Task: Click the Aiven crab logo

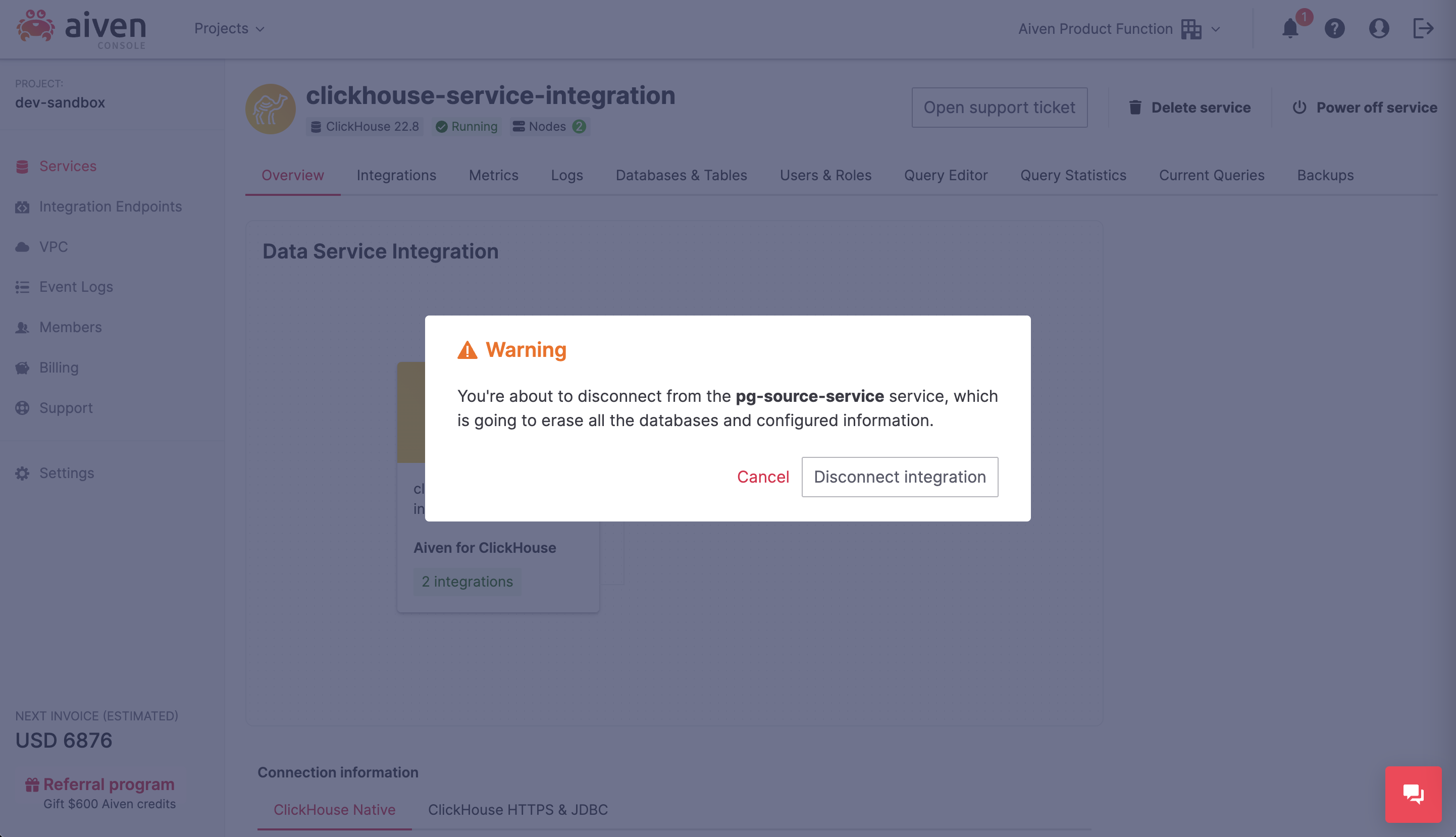Action: (36, 26)
